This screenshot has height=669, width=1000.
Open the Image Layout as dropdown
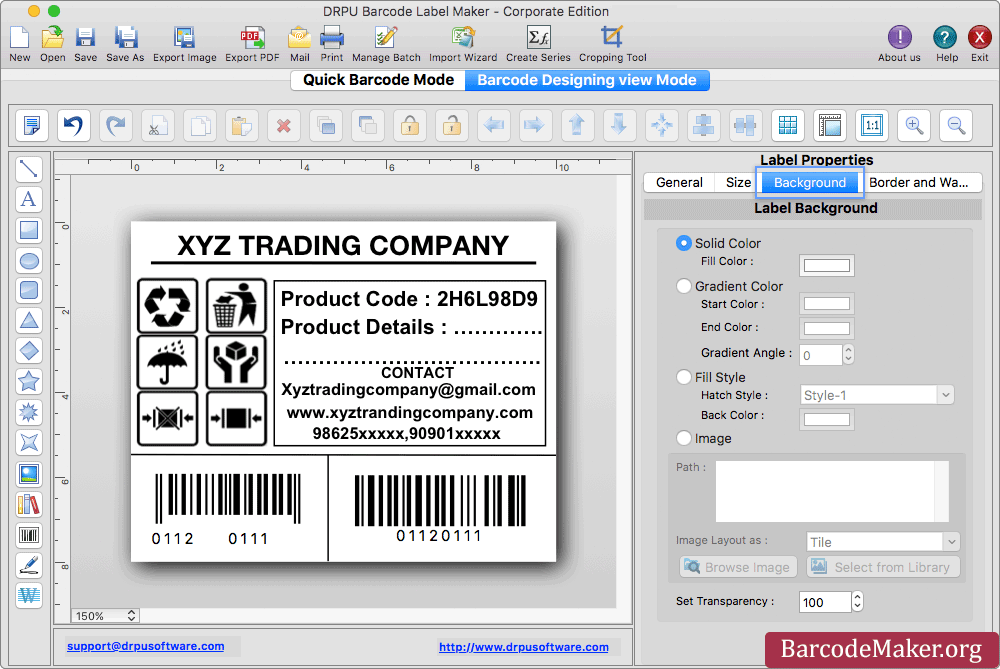tap(883, 541)
